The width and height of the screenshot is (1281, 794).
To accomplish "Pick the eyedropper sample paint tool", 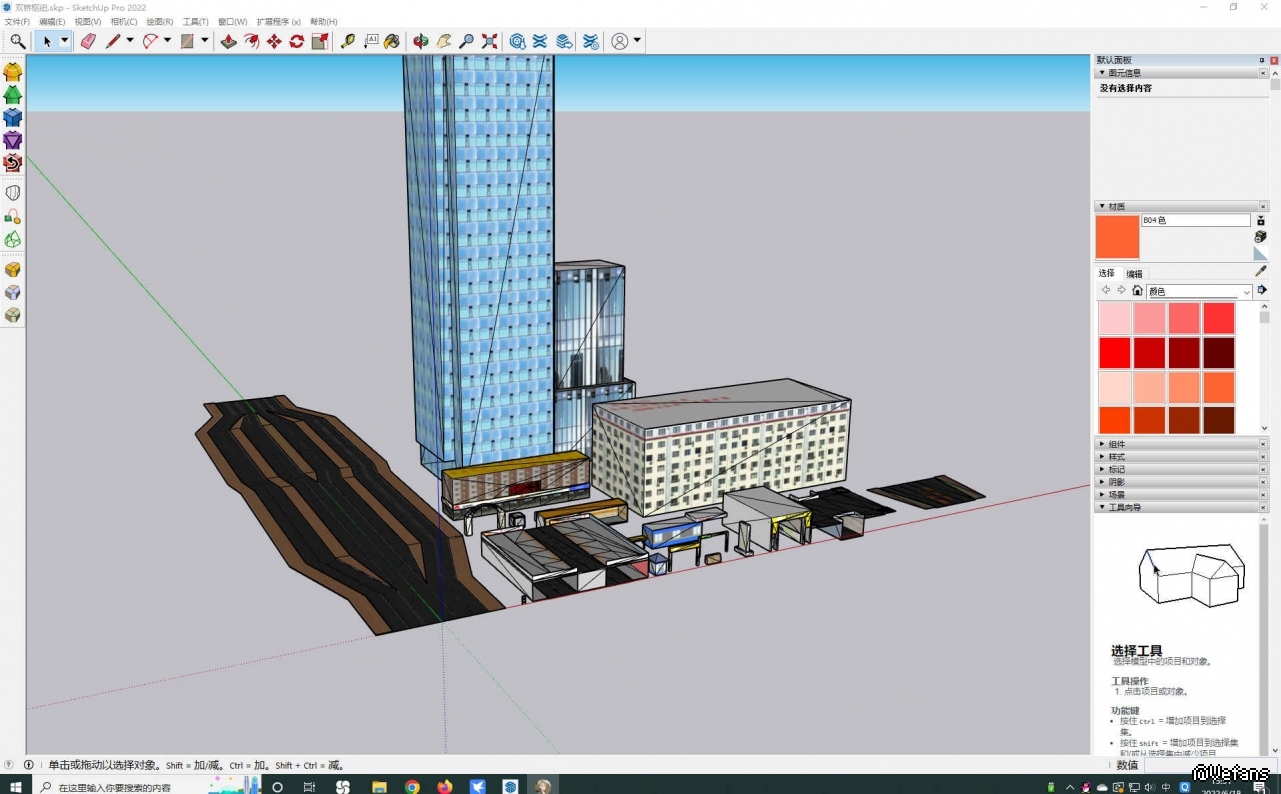I will (1260, 271).
